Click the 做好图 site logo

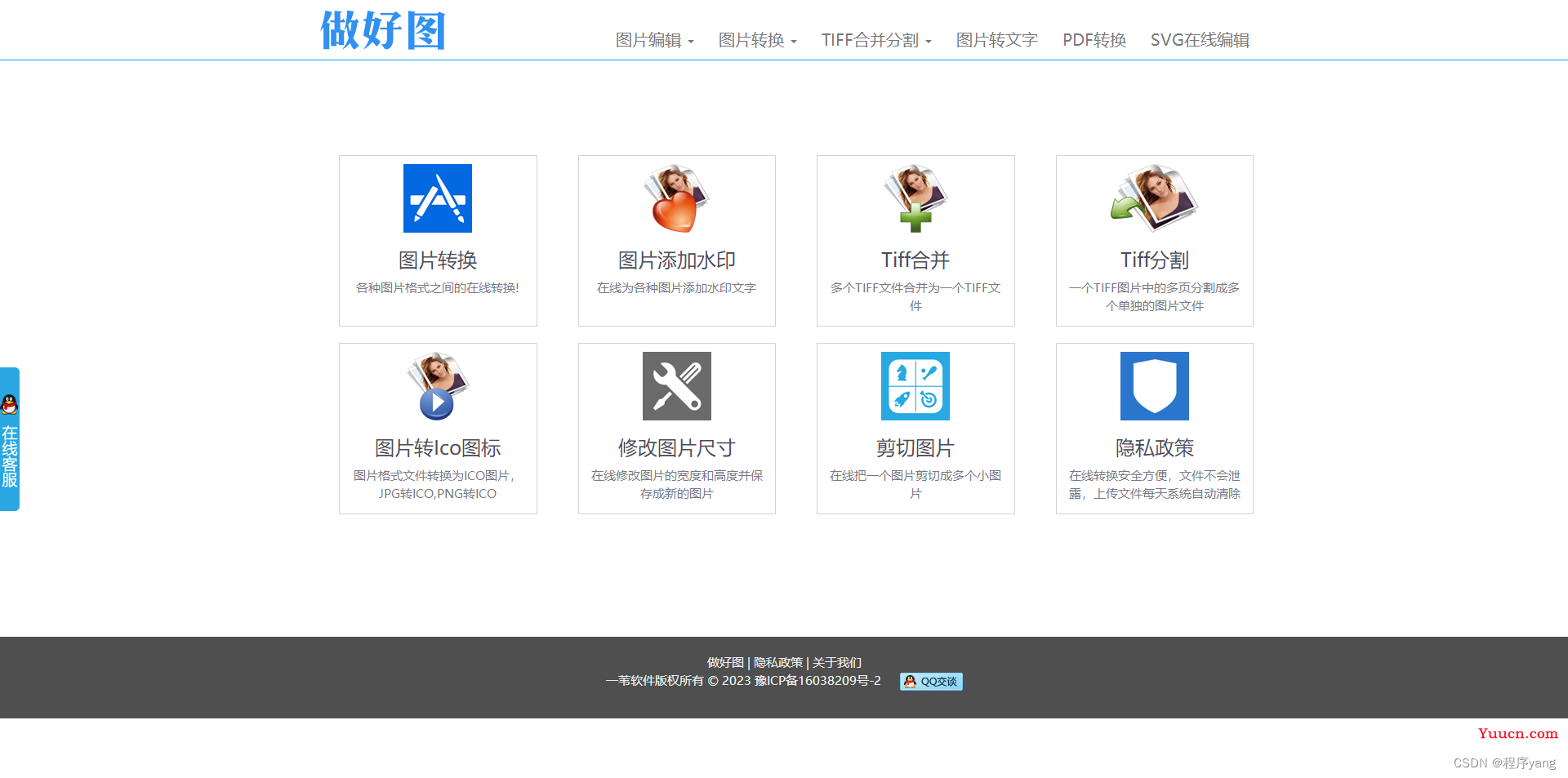(x=383, y=31)
